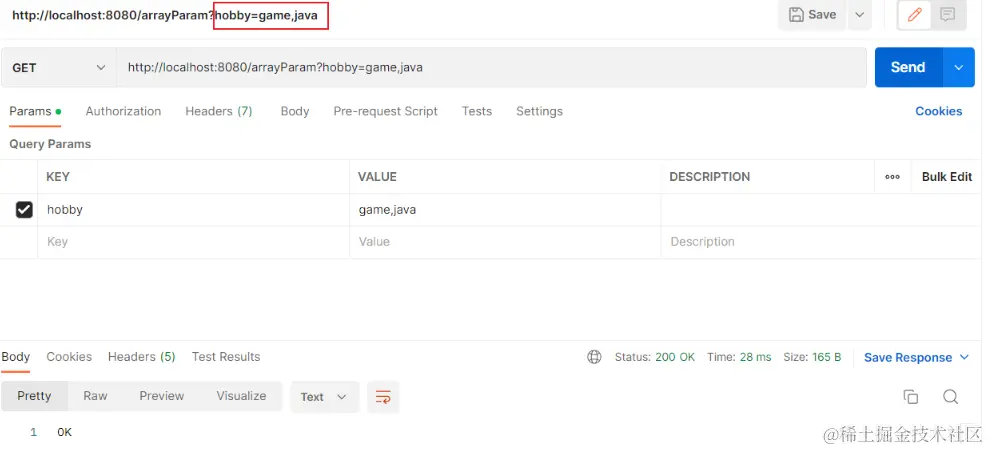The width and height of the screenshot is (989, 451).
Task: Open the response Cookies tab
Action: pos(69,357)
